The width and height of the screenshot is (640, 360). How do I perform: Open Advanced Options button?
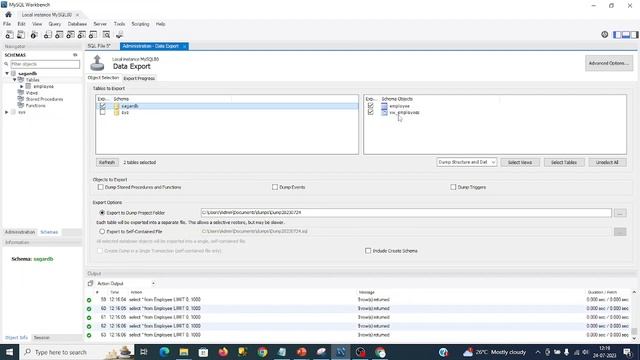[609, 63]
